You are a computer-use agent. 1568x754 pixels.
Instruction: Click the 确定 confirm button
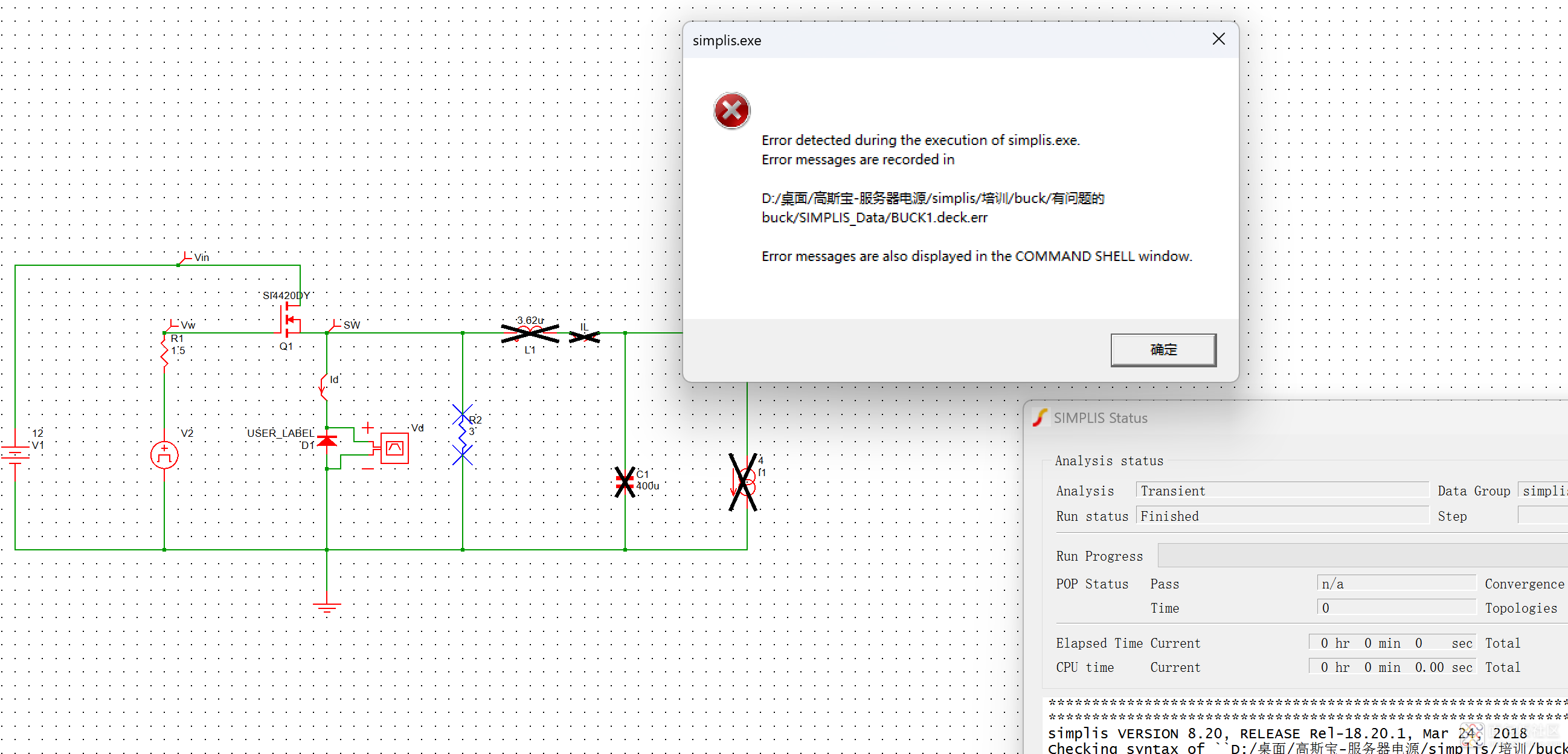(1163, 350)
